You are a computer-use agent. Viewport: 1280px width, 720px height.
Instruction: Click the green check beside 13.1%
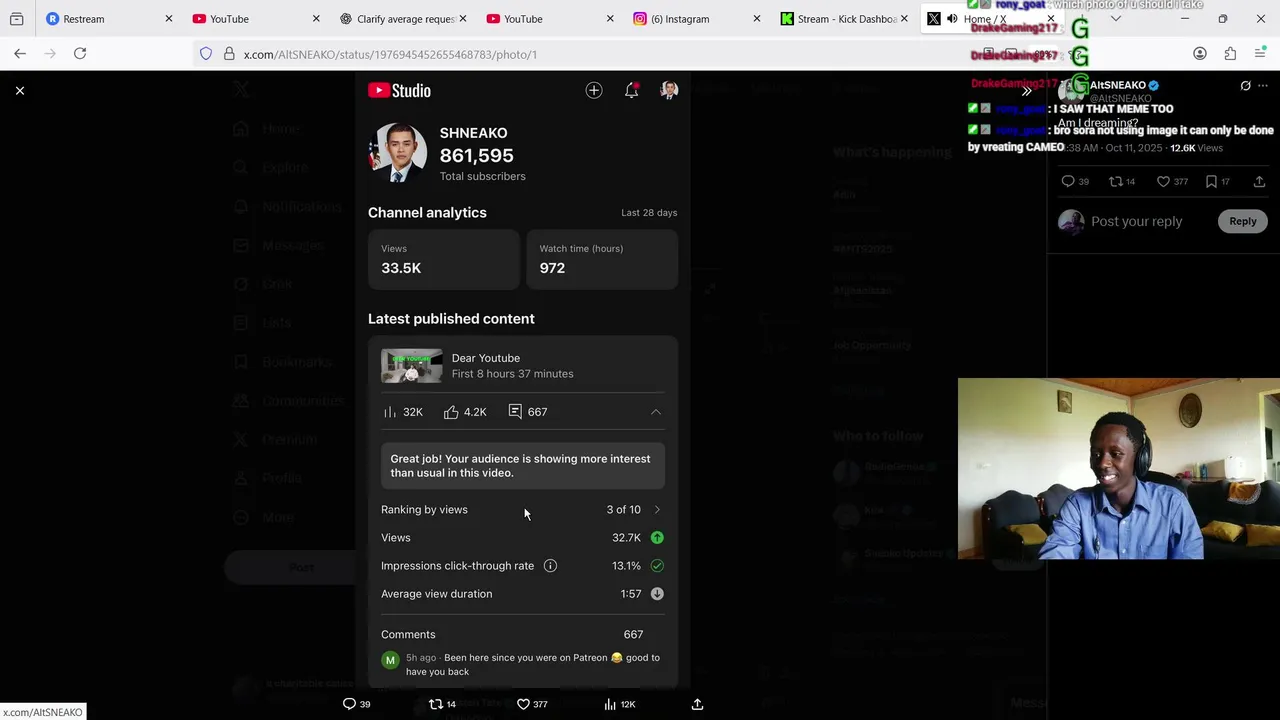(x=657, y=566)
